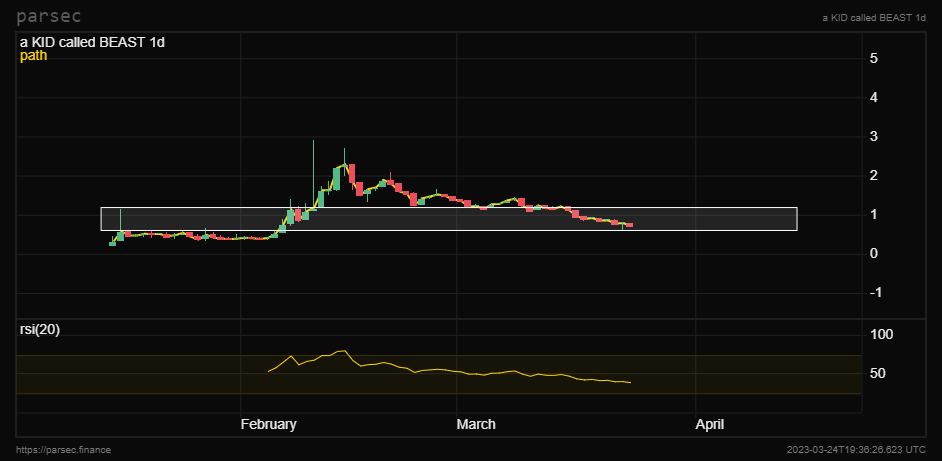Click the 'February' axis label
The width and height of the screenshot is (942, 461).
(269, 424)
